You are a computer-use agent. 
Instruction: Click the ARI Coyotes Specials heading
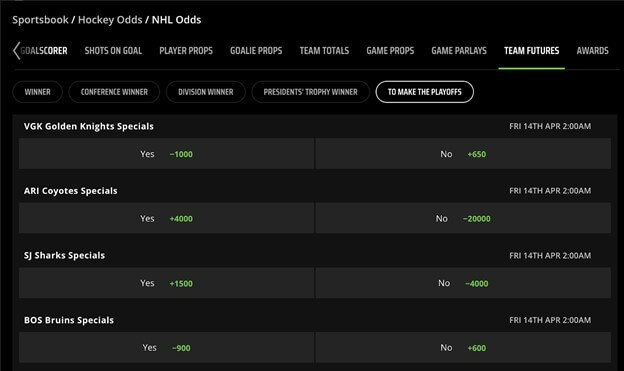point(70,191)
